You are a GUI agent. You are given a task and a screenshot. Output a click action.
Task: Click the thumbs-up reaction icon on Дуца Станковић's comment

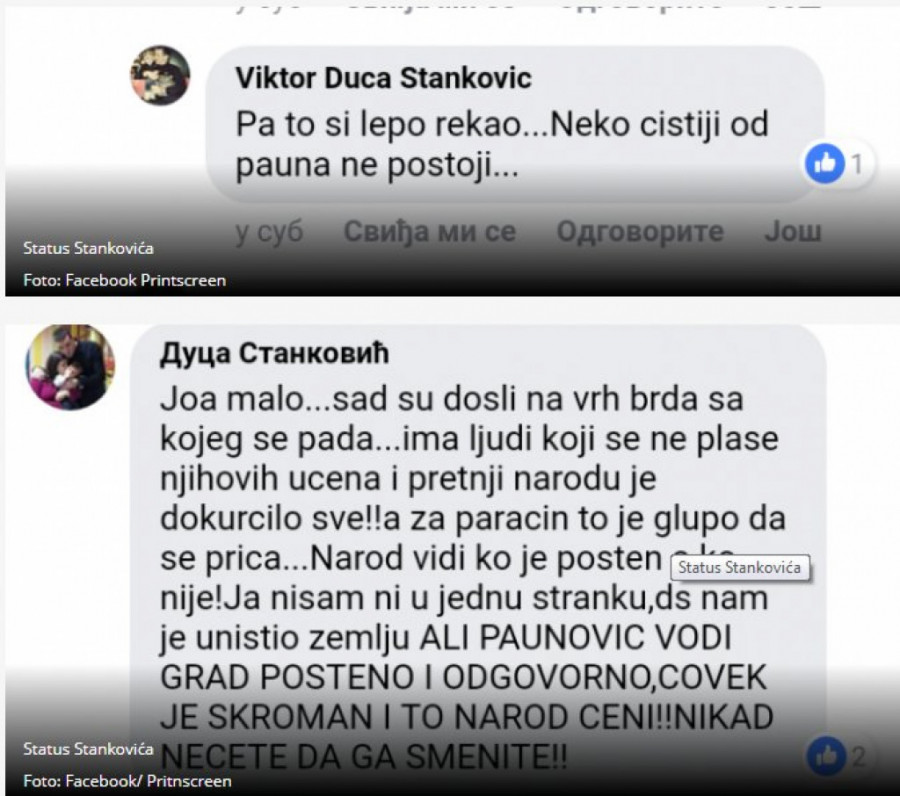point(827,756)
